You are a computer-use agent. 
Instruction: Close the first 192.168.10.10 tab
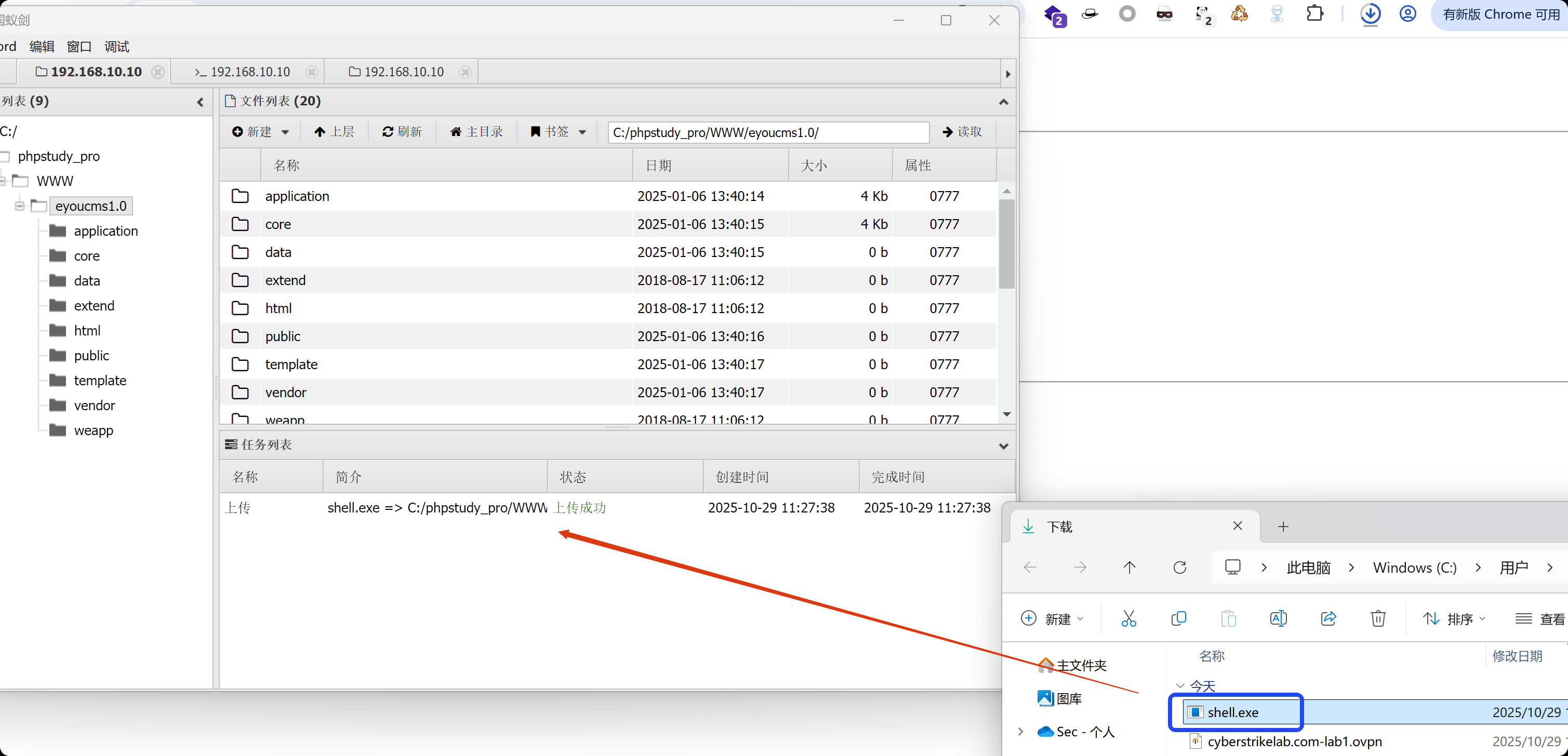(x=157, y=72)
